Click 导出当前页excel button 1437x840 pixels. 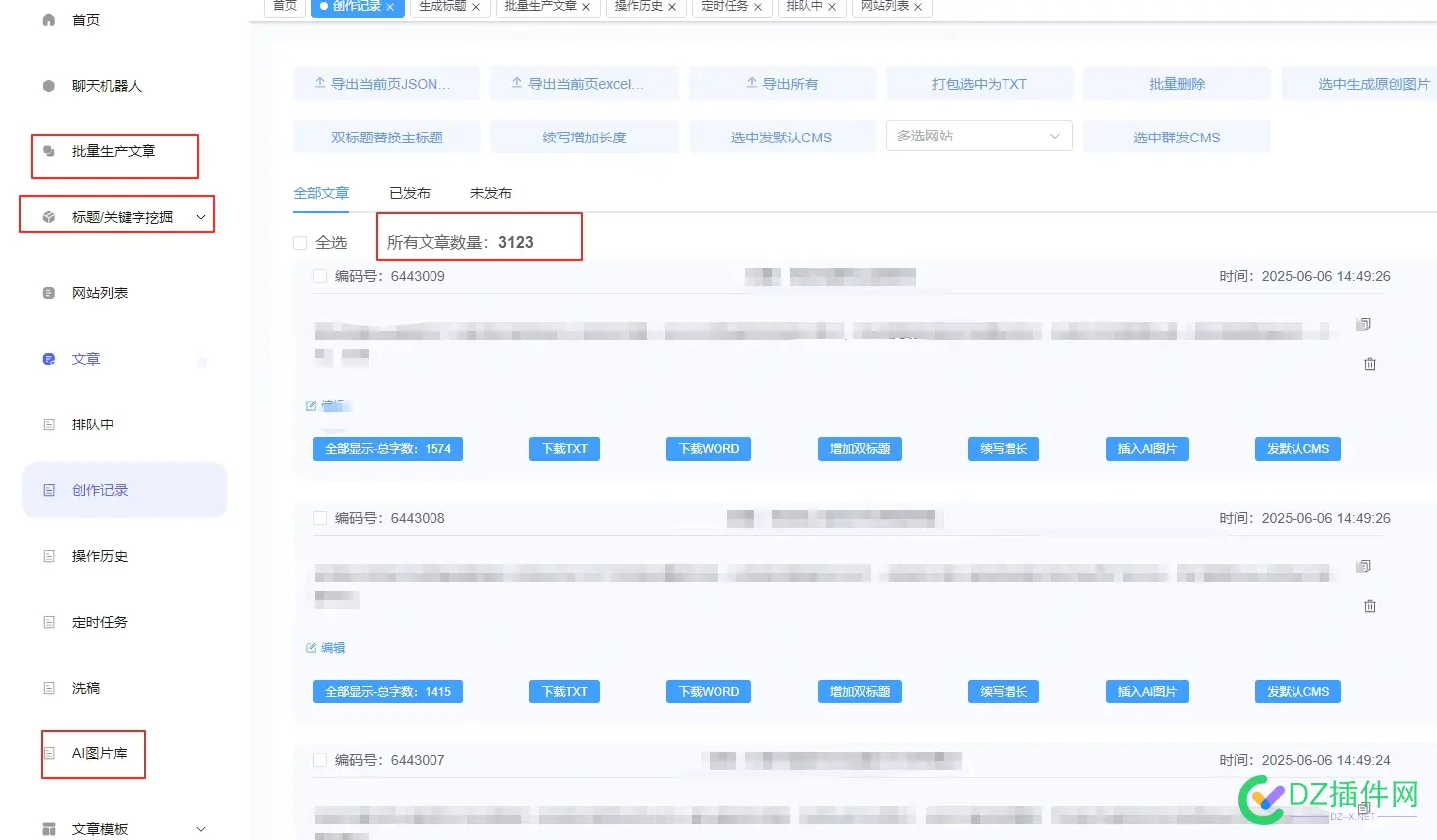[x=584, y=84]
